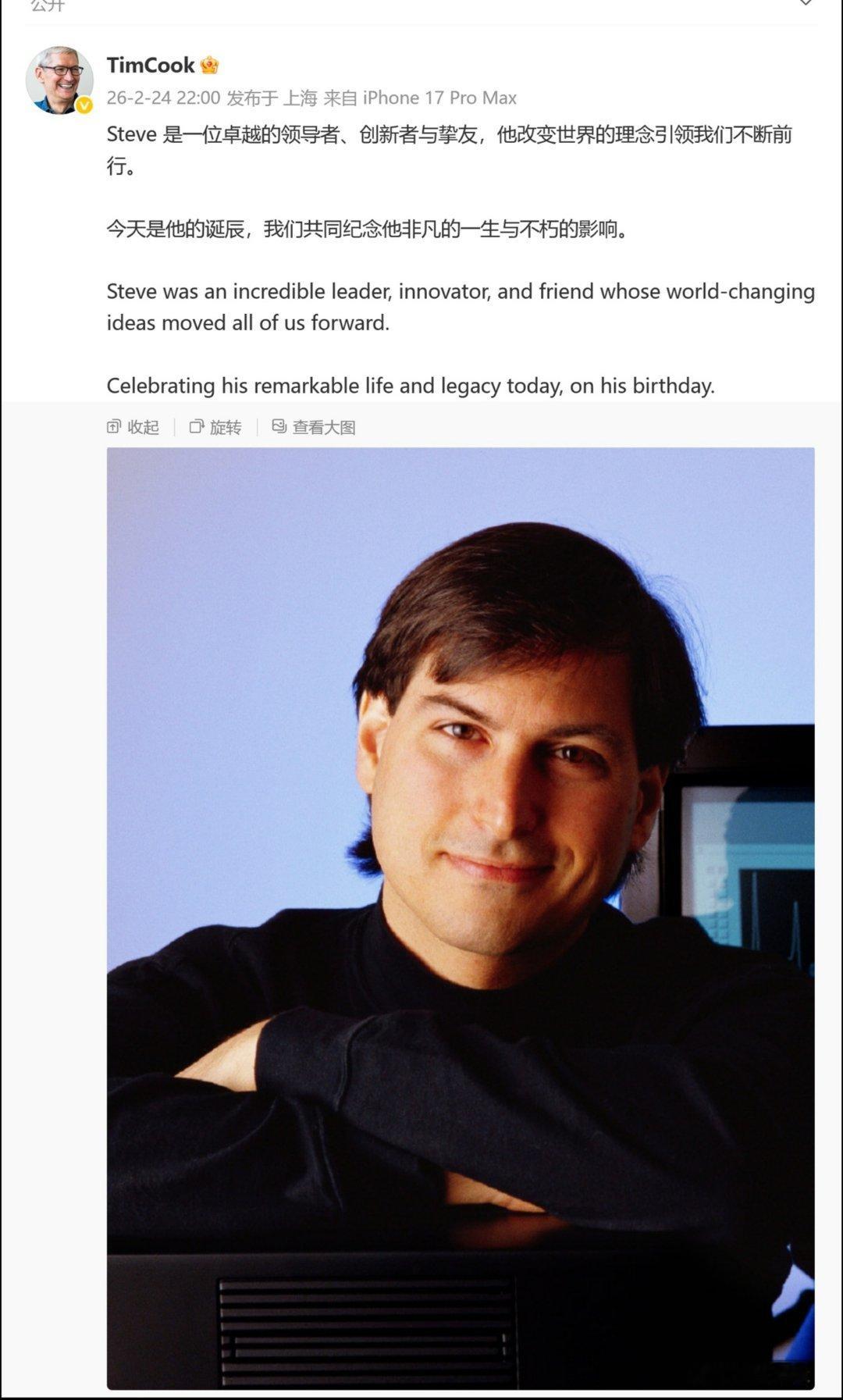This screenshot has width=843, height=1400.
Task: Click the enlarged portrait photo
Action: click(461, 918)
